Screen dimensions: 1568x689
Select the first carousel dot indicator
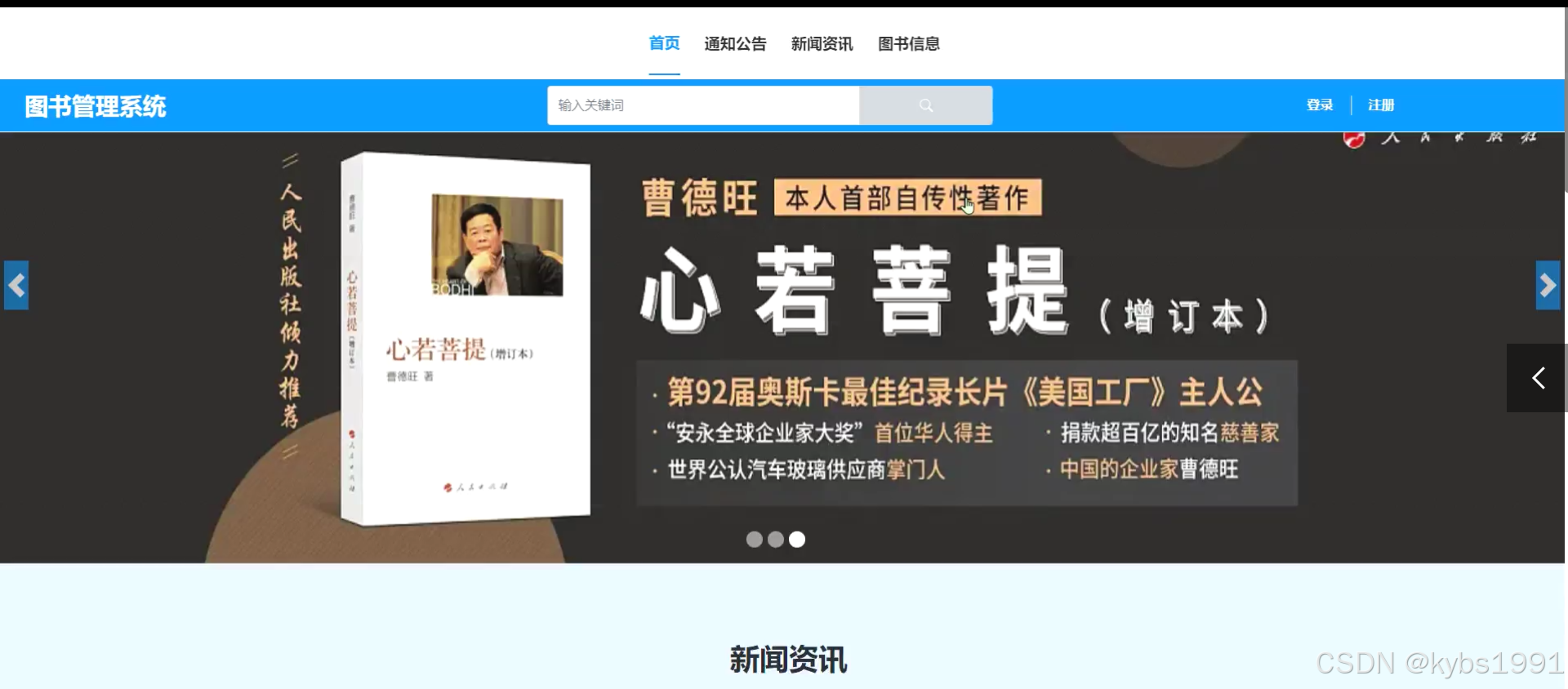point(755,540)
